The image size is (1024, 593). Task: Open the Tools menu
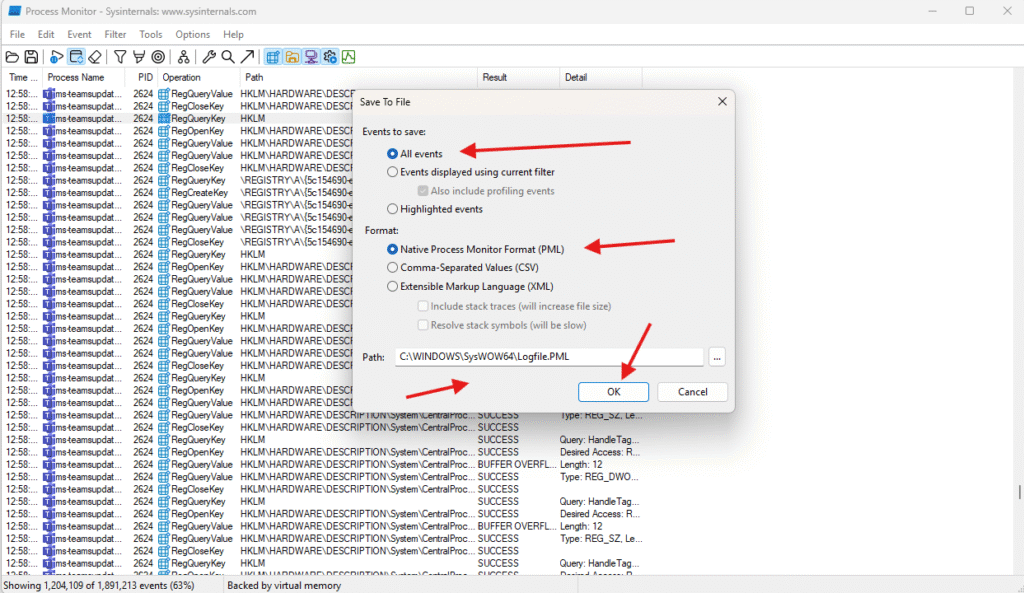(151, 34)
